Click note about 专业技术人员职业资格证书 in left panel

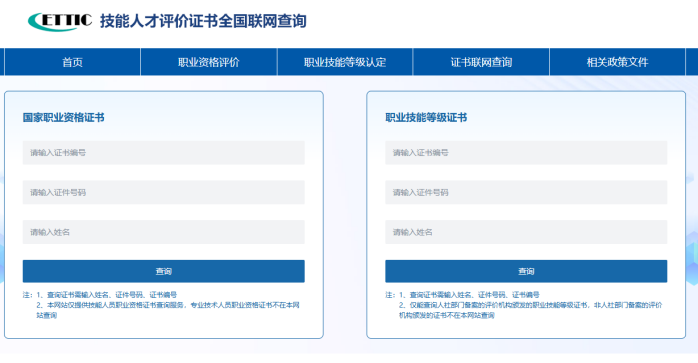tap(168, 310)
